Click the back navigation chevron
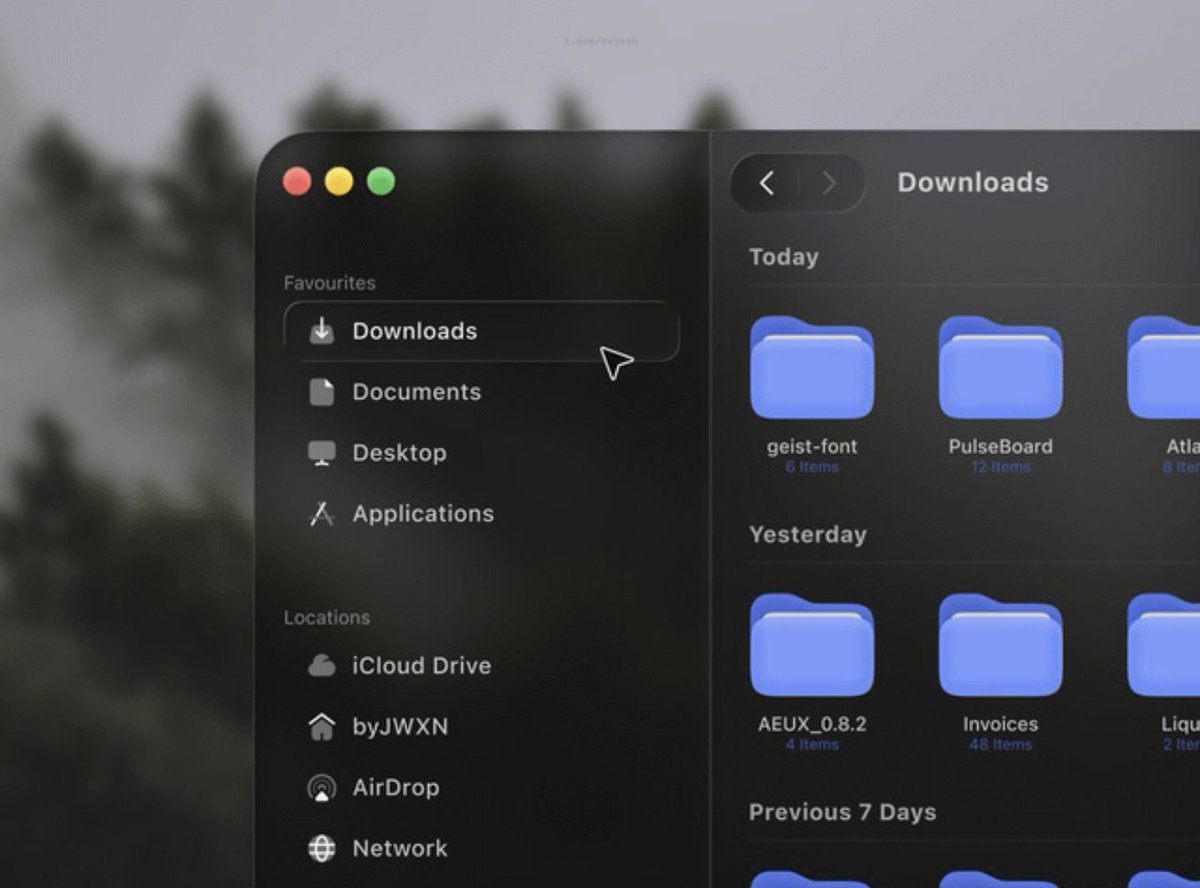This screenshot has height=888, width=1200. (766, 183)
